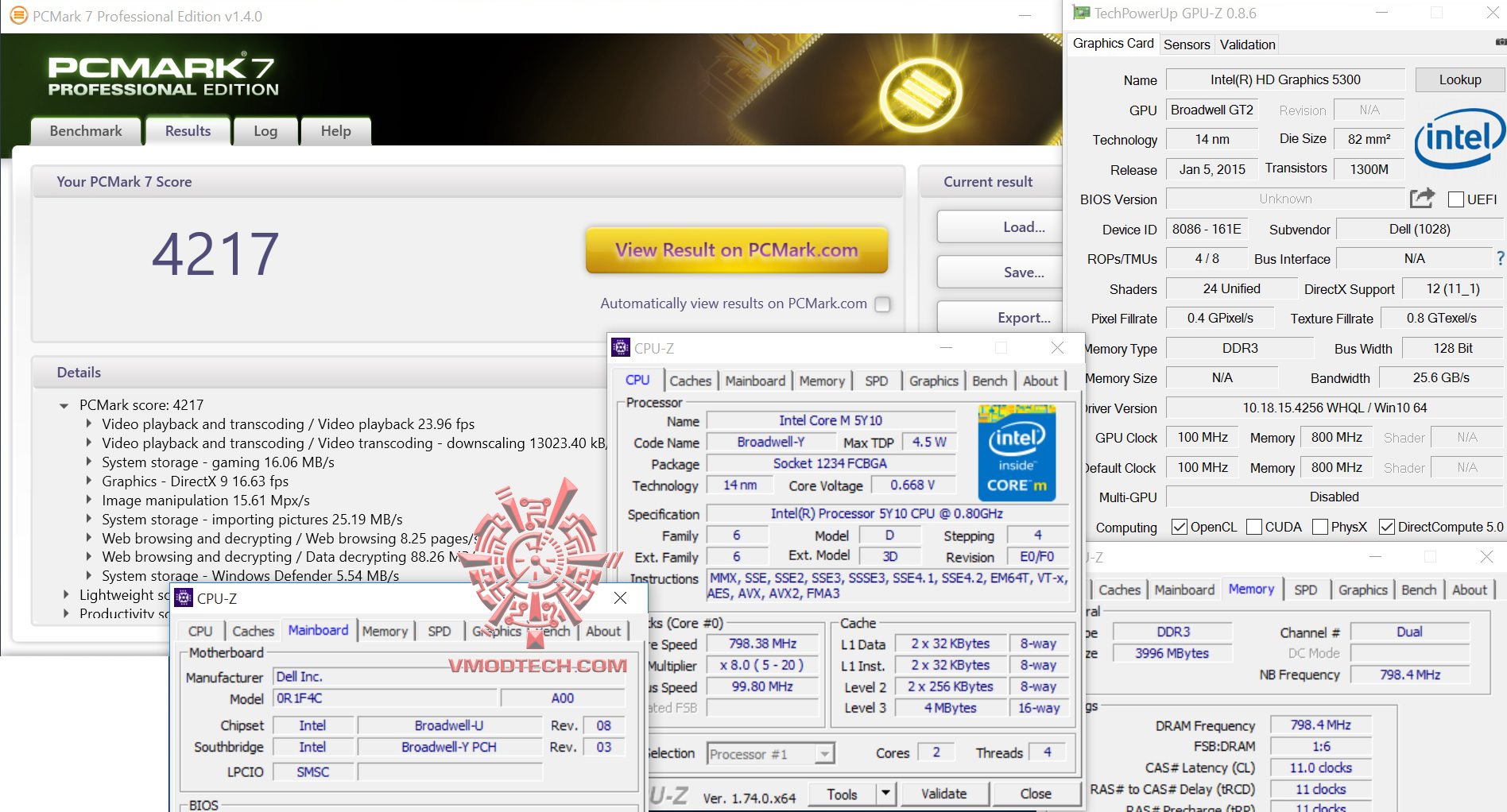Viewport: 1507px width, 812px height.
Task: Click the Level 3 cache value 4 MBytes
Action: tap(950, 707)
